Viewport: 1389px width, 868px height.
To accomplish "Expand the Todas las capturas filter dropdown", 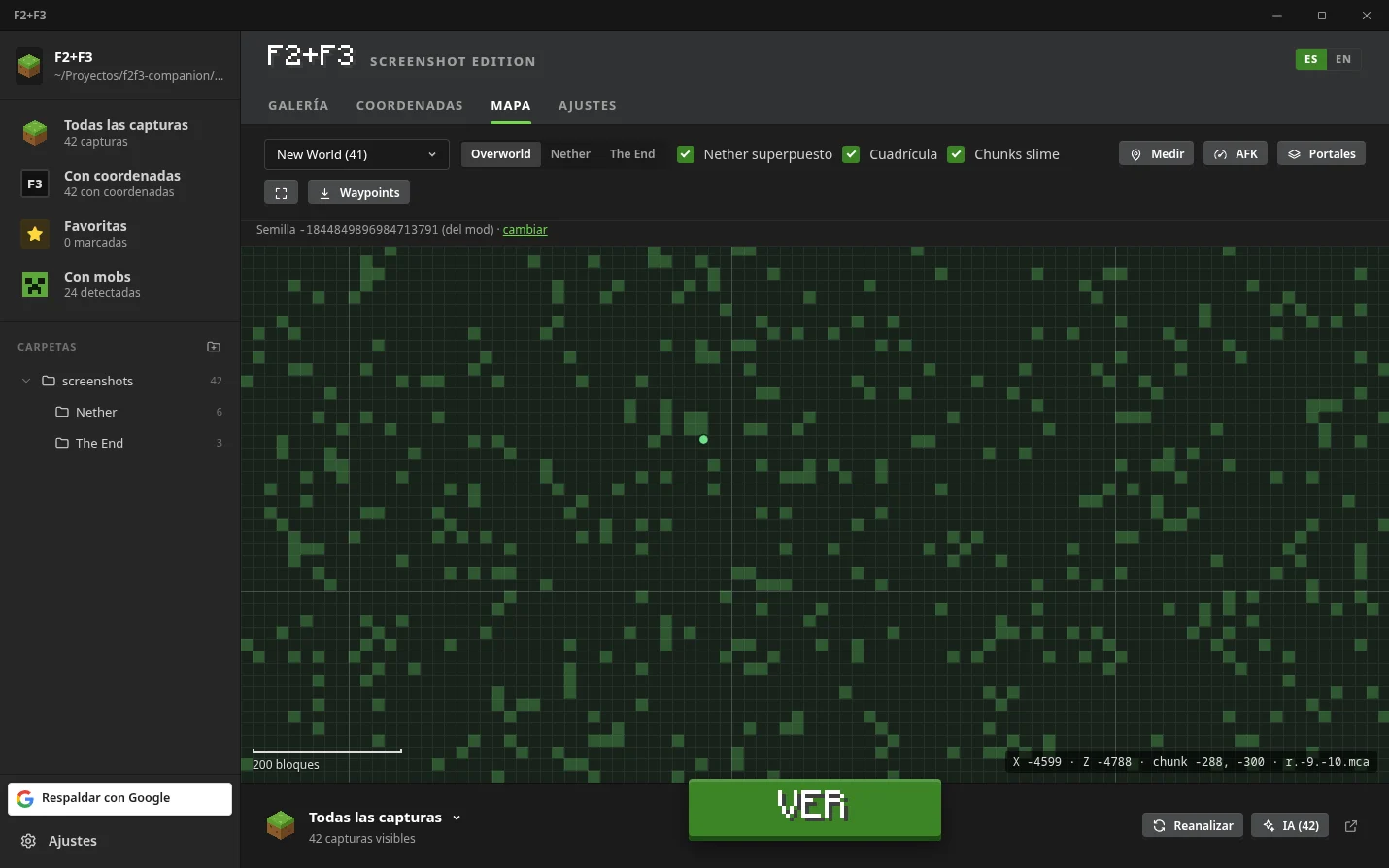I will pos(385,818).
